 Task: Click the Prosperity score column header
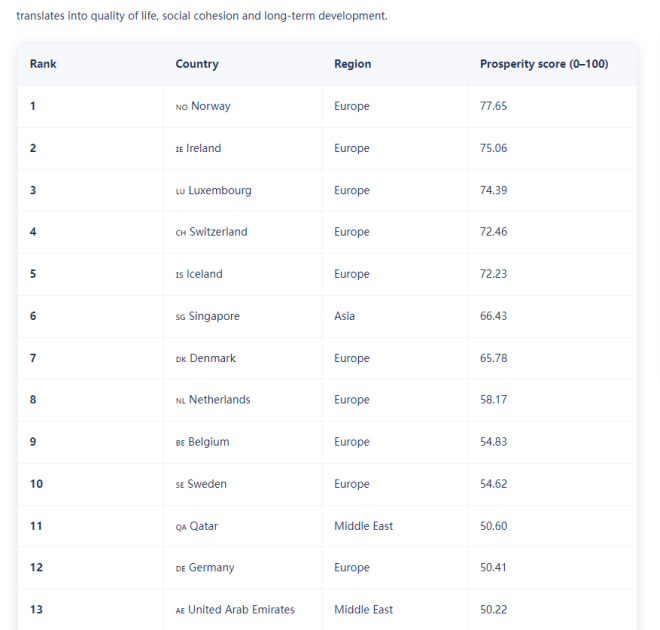pyautogui.click(x=544, y=64)
